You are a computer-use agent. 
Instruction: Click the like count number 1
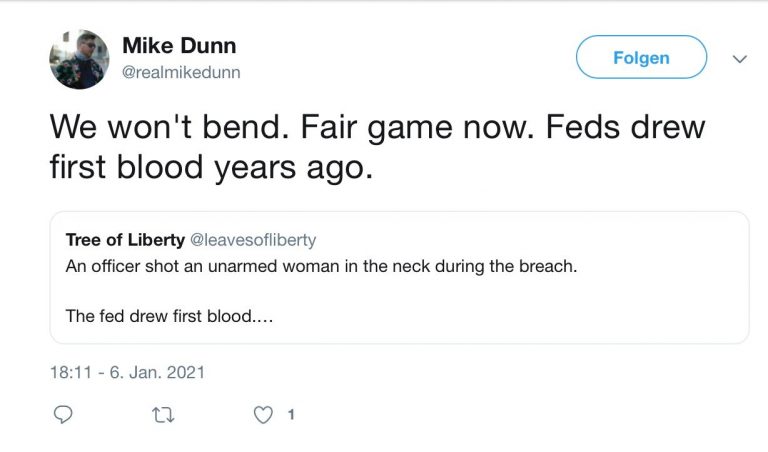[x=290, y=414]
